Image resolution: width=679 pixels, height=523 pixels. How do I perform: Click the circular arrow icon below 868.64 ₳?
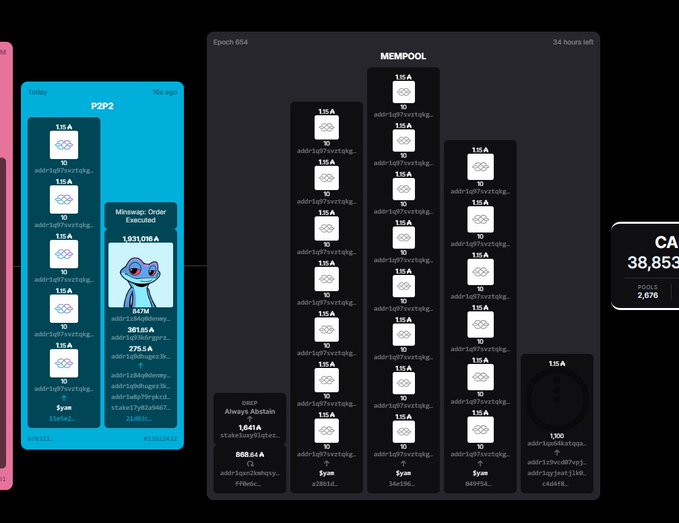[250, 464]
